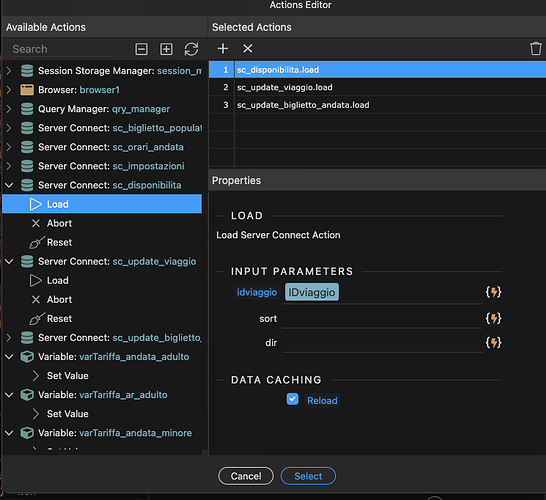The image size is (546, 500).
Task: Collapse the varTariffa_andata_adulto variable node
Action: click(9, 357)
